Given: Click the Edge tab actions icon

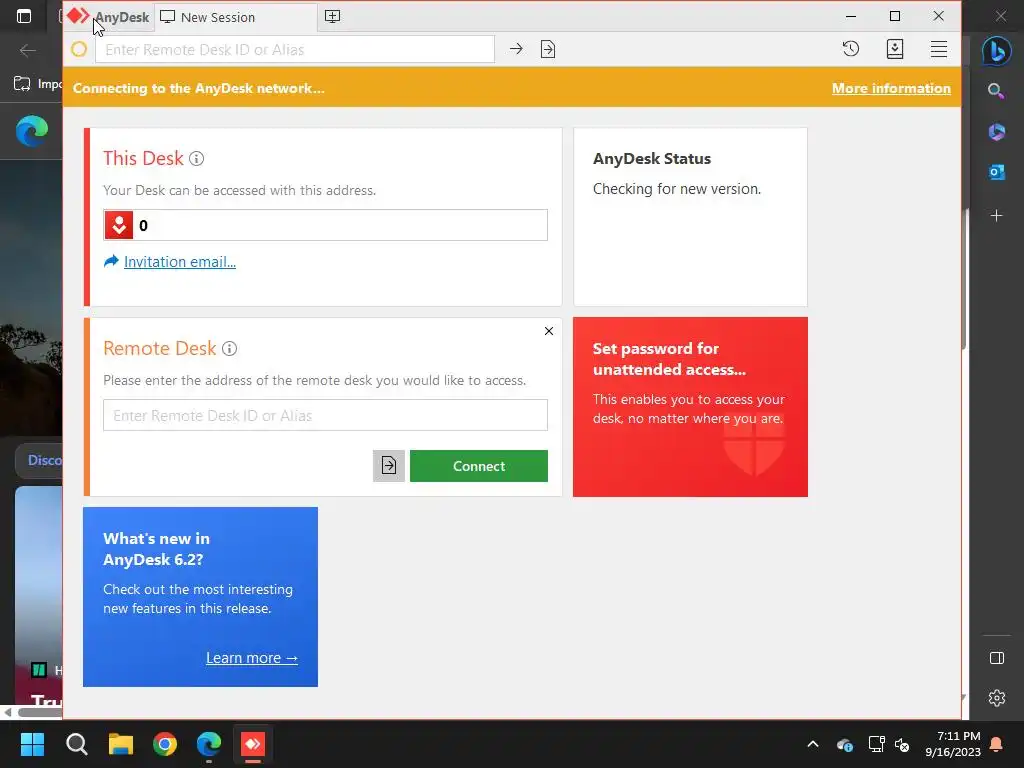Looking at the screenshot, I should point(24,16).
